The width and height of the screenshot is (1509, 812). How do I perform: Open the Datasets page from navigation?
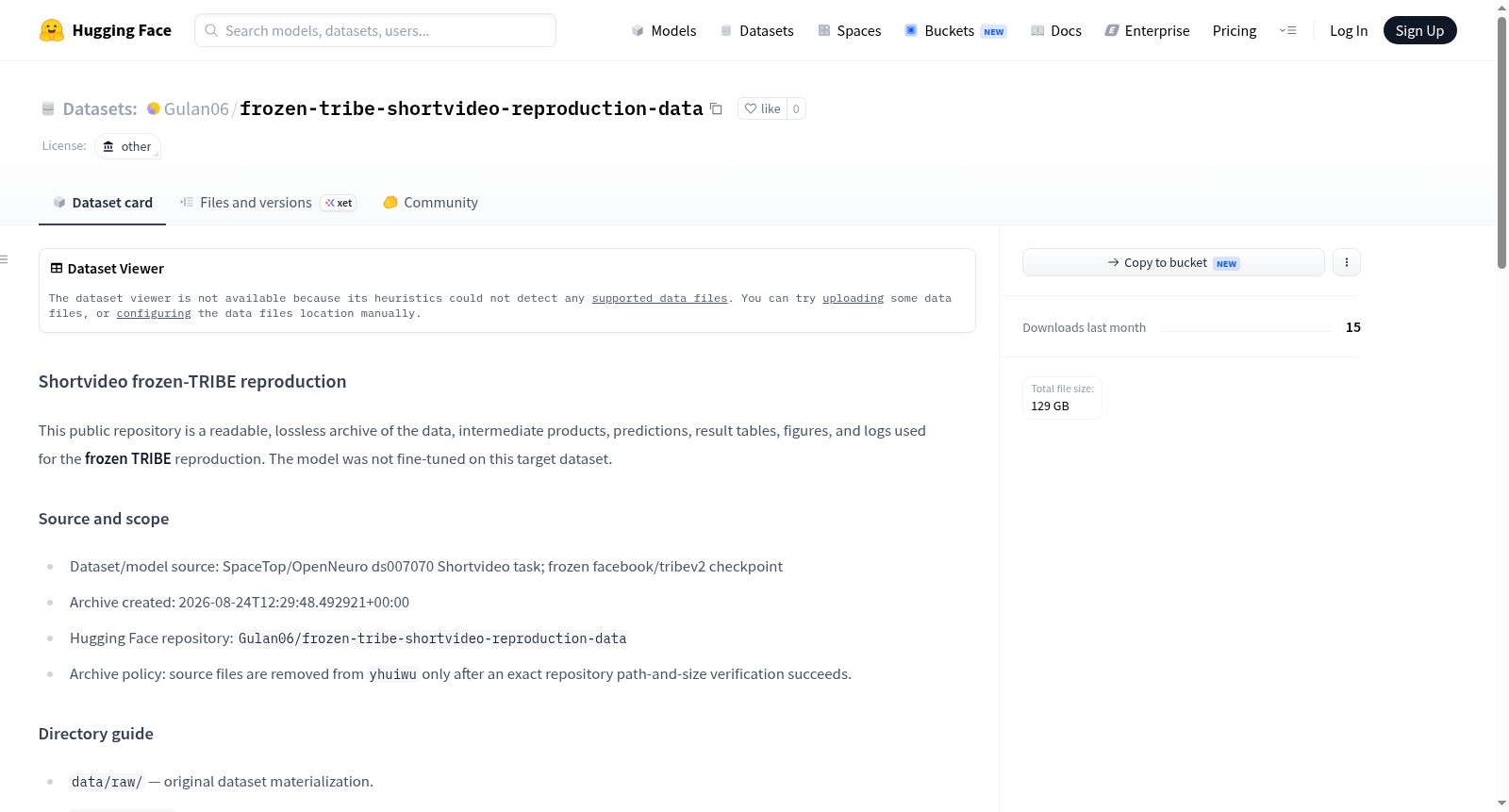[756, 30]
